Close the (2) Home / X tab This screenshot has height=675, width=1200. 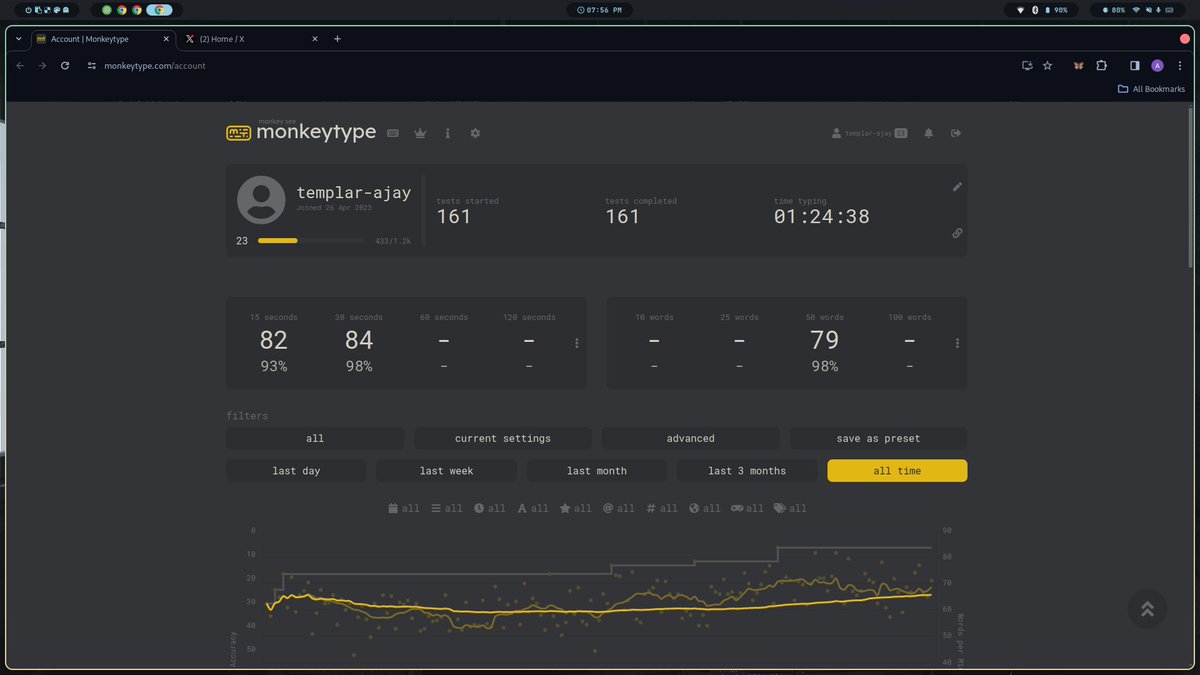(x=315, y=39)
